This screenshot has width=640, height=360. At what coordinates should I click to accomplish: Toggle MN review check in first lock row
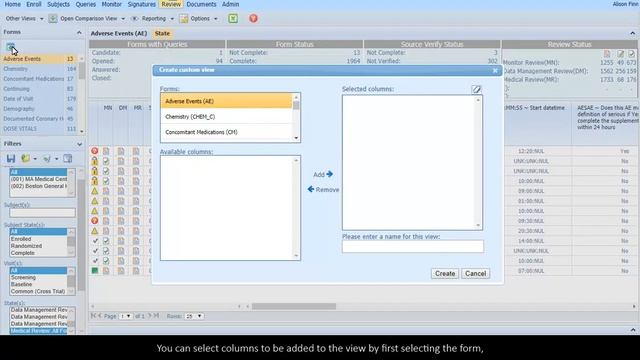pos(106,161)
